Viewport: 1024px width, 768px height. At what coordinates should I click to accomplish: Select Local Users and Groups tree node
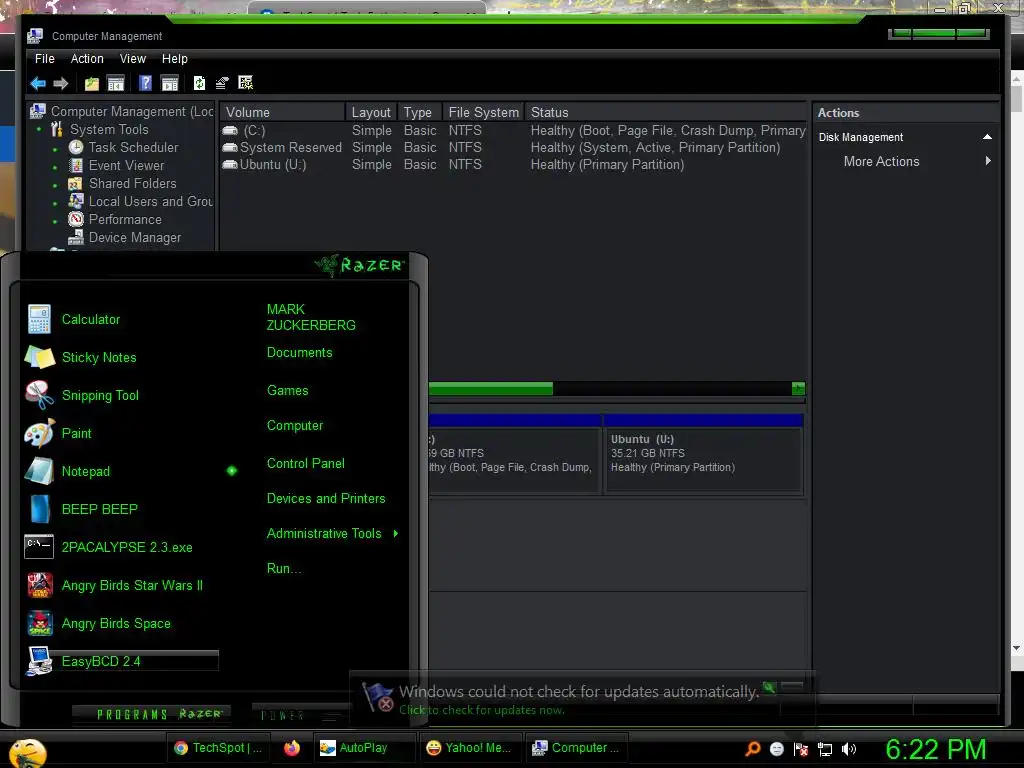[x=151, y=202]
